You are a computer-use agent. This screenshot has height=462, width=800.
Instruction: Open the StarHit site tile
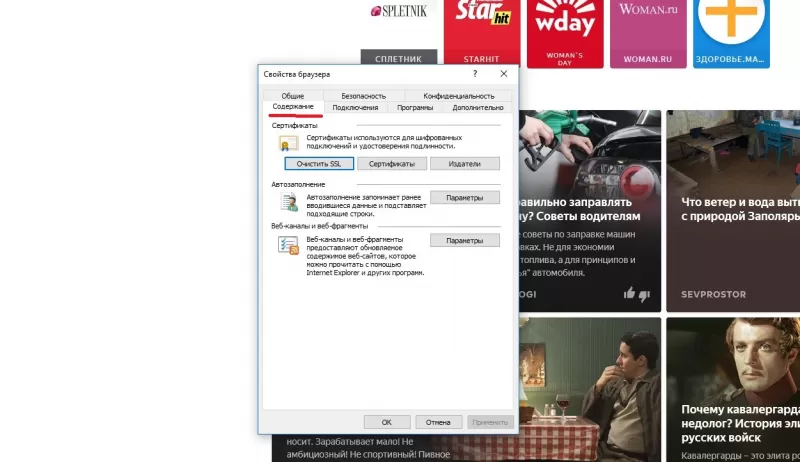(x=482, y=34)
